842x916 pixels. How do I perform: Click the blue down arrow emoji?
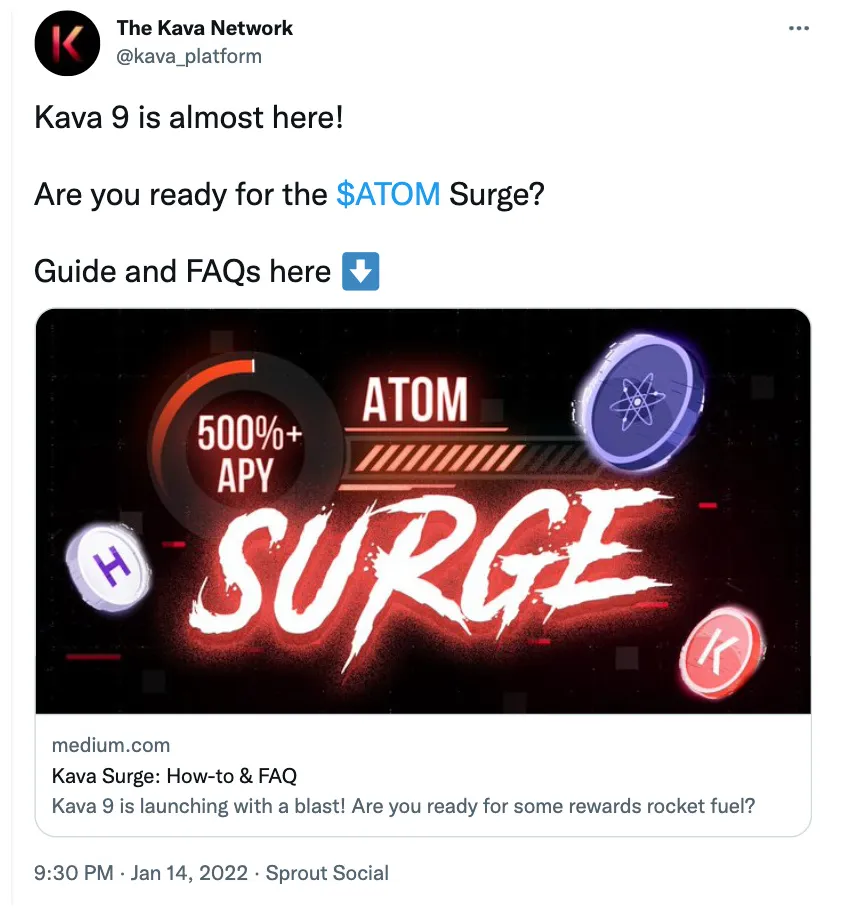(x=360, y=271)
